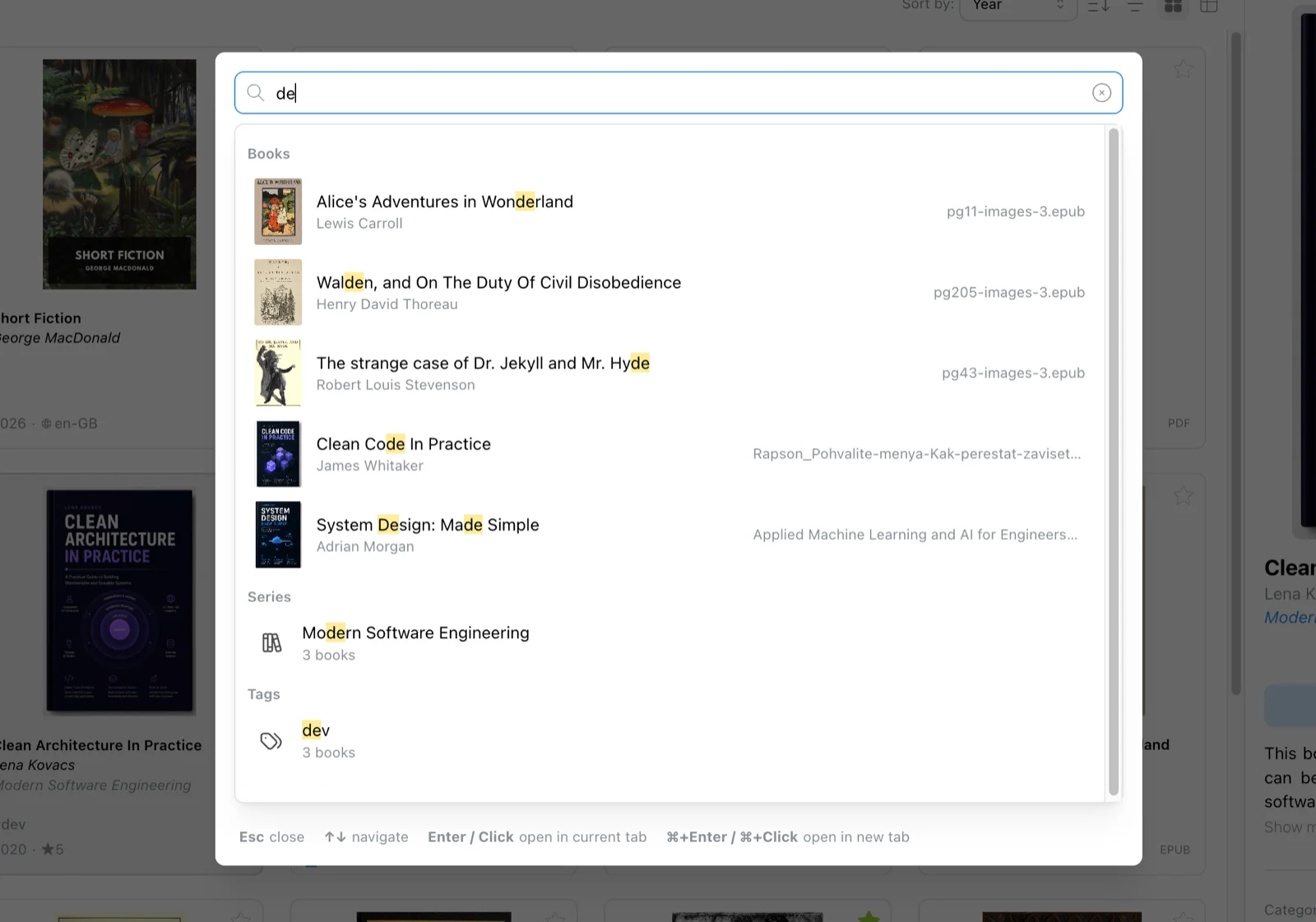Open the Dr. Jekyll and Mr. Hyde result
The height and width of the screenshot is (922, 1316).
point(670,373)
